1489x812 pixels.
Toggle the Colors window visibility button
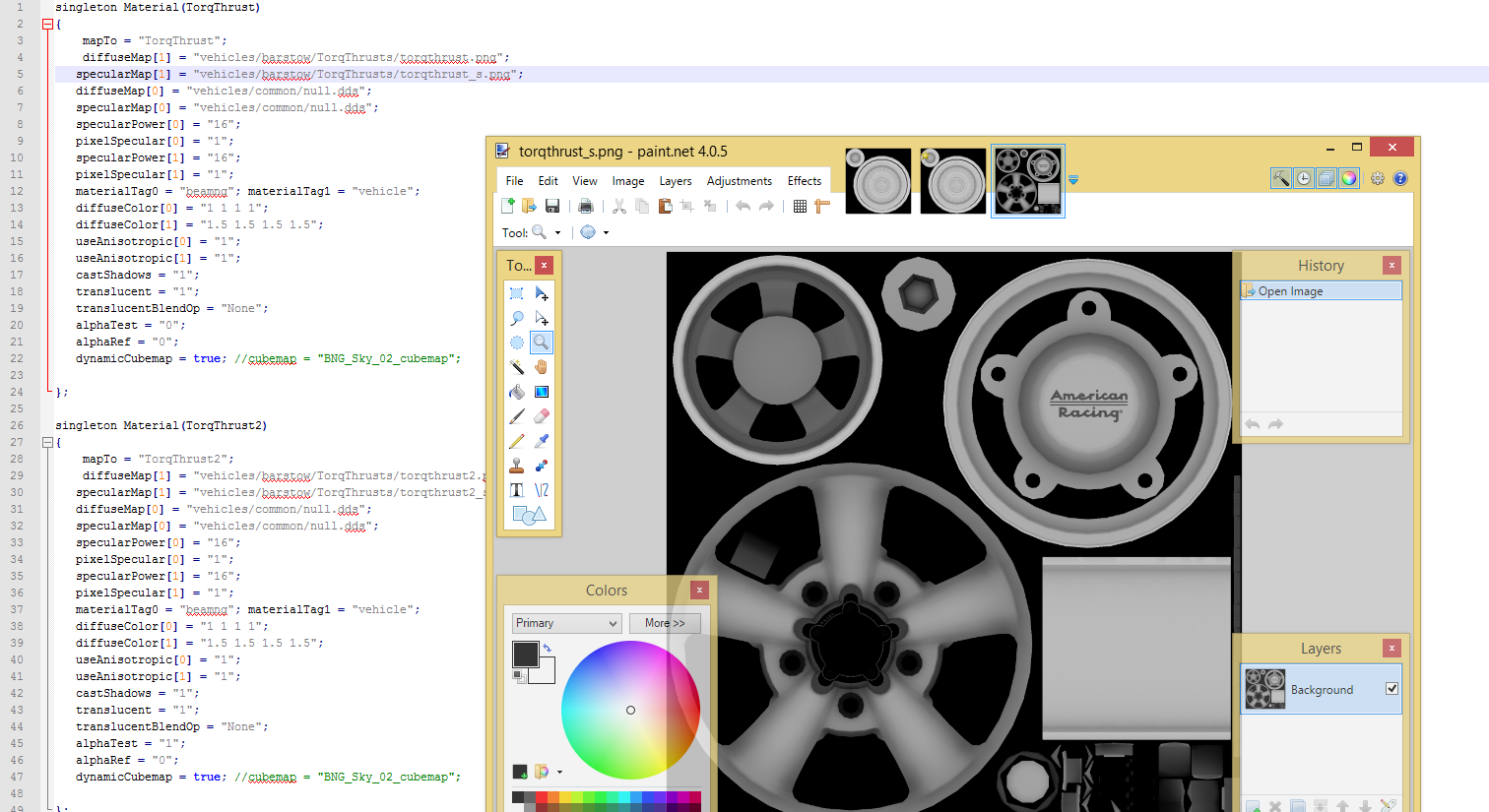(1349, 178)
